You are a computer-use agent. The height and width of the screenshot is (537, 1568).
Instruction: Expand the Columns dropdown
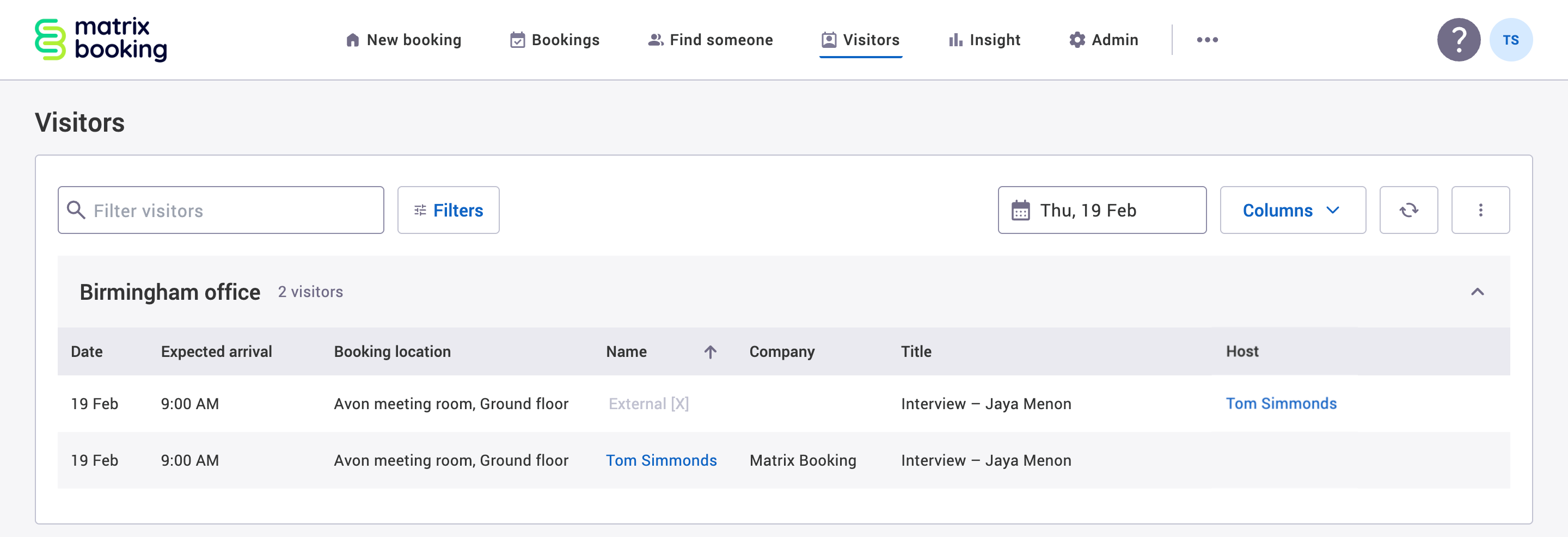coord(1293,210)
